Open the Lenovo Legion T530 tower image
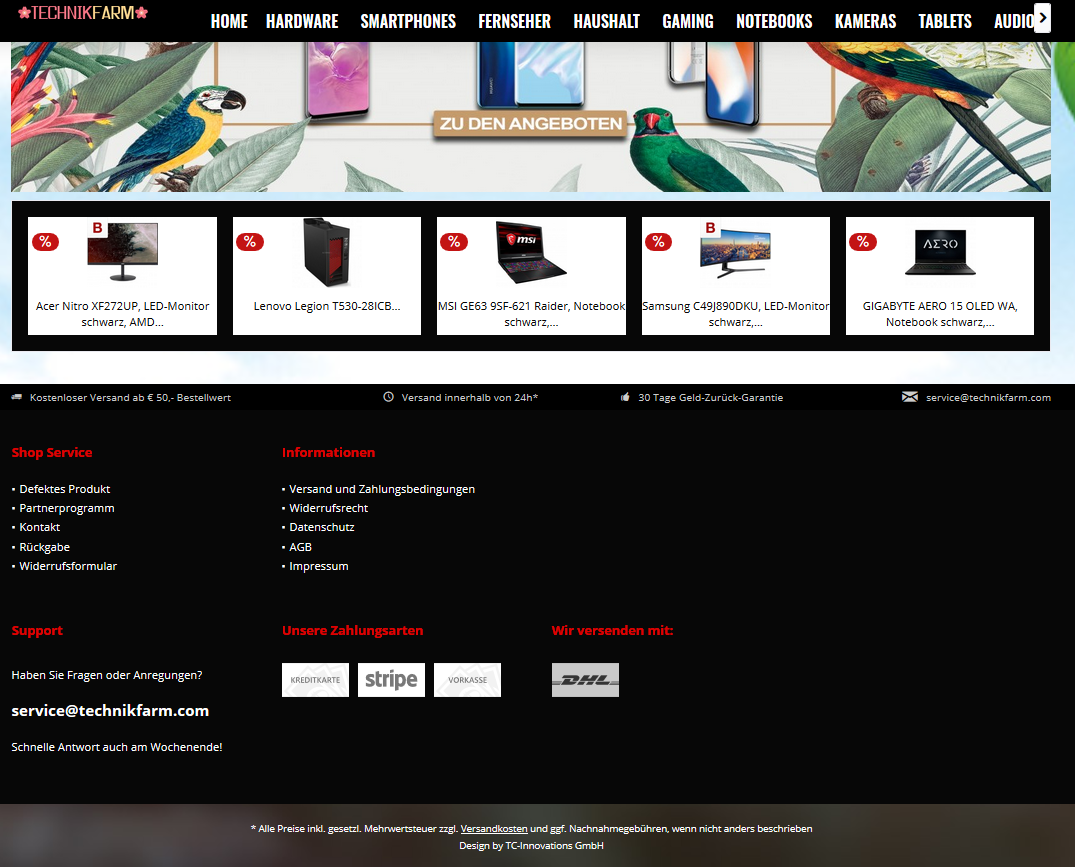The height and width of the screenshot is (867, 1075). tap(327, 252)
